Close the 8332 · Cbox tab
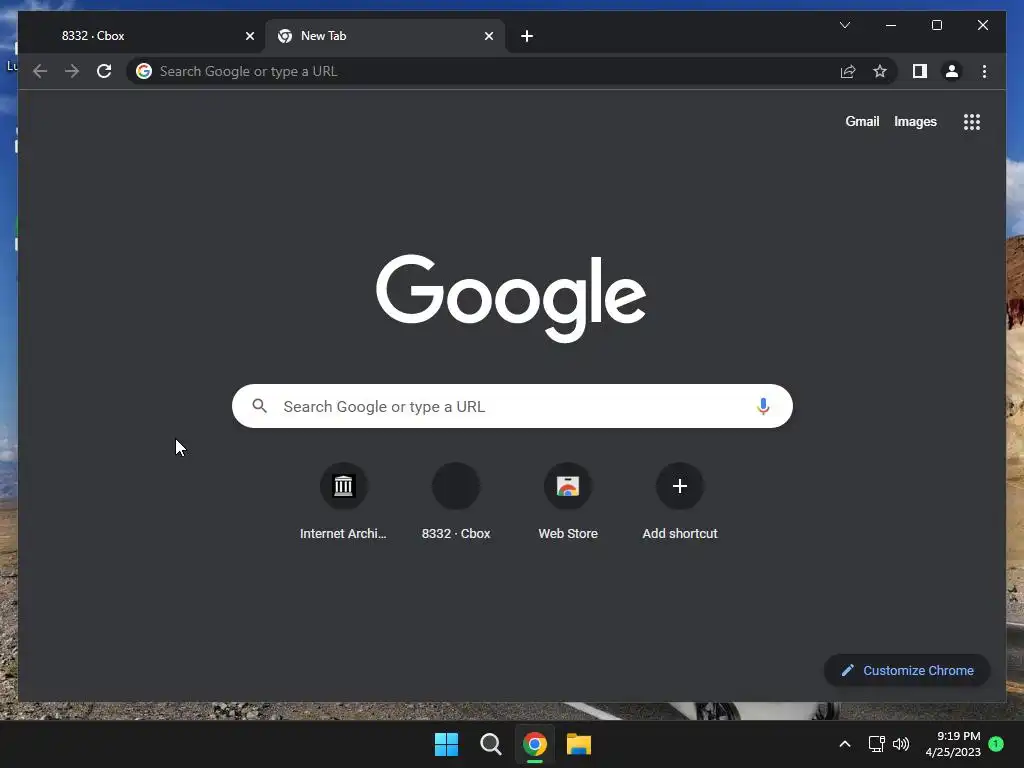This screenshot has width=1024, height=768. (x=249, y=36)
